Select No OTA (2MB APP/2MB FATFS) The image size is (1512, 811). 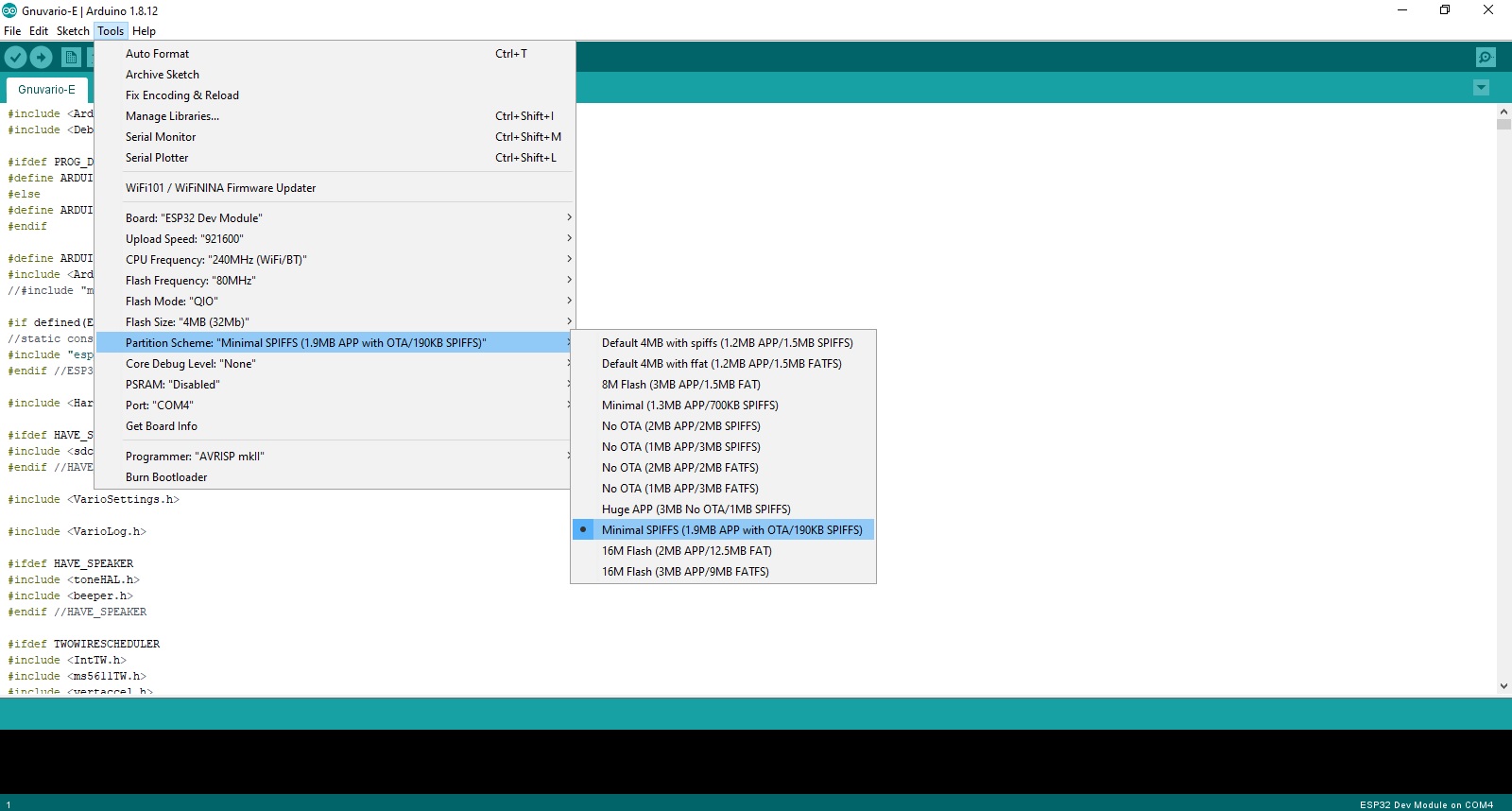point(723,468)
